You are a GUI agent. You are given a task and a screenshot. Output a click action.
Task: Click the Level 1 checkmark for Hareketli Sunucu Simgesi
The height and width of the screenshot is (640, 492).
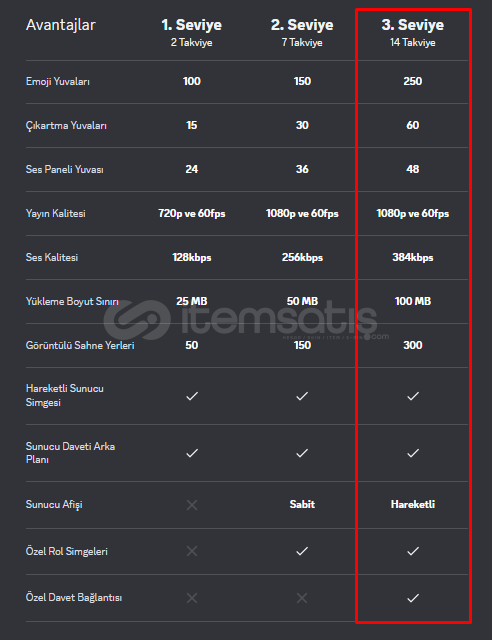click(192, 396)
